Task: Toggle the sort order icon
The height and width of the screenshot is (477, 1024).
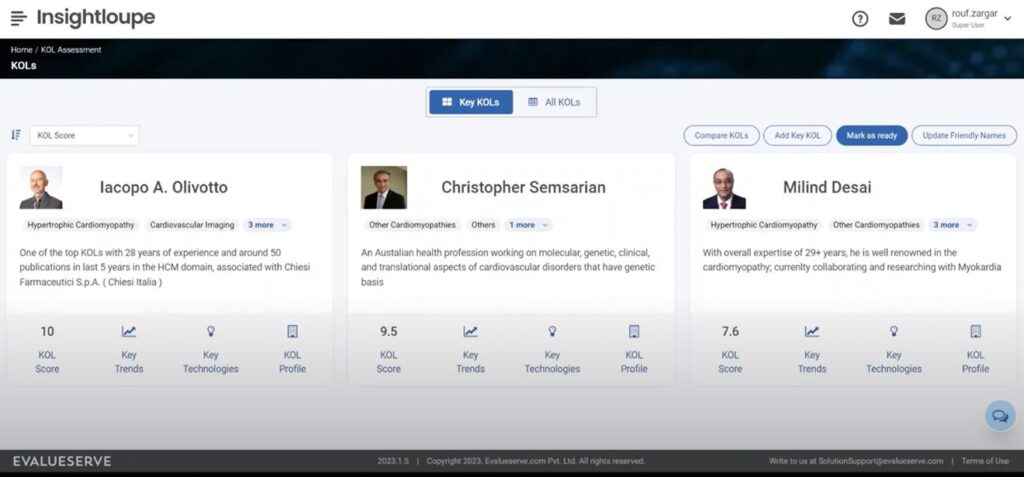Action: 16,135
